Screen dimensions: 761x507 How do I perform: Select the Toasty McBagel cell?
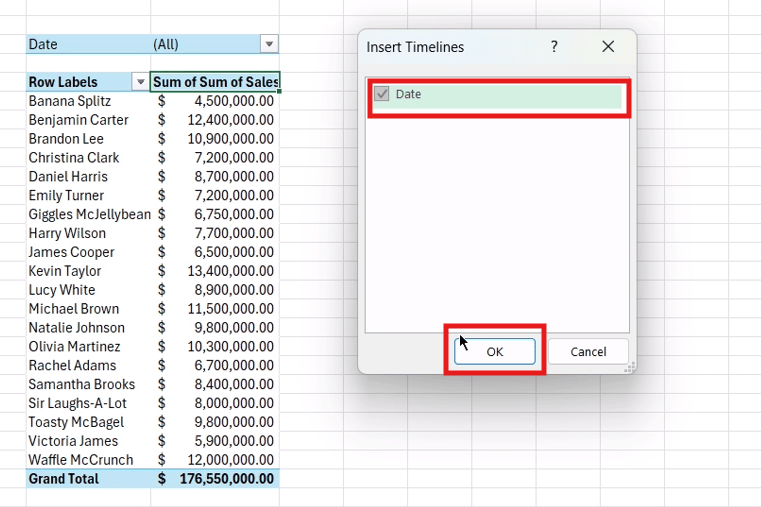(x=88, y=423)
